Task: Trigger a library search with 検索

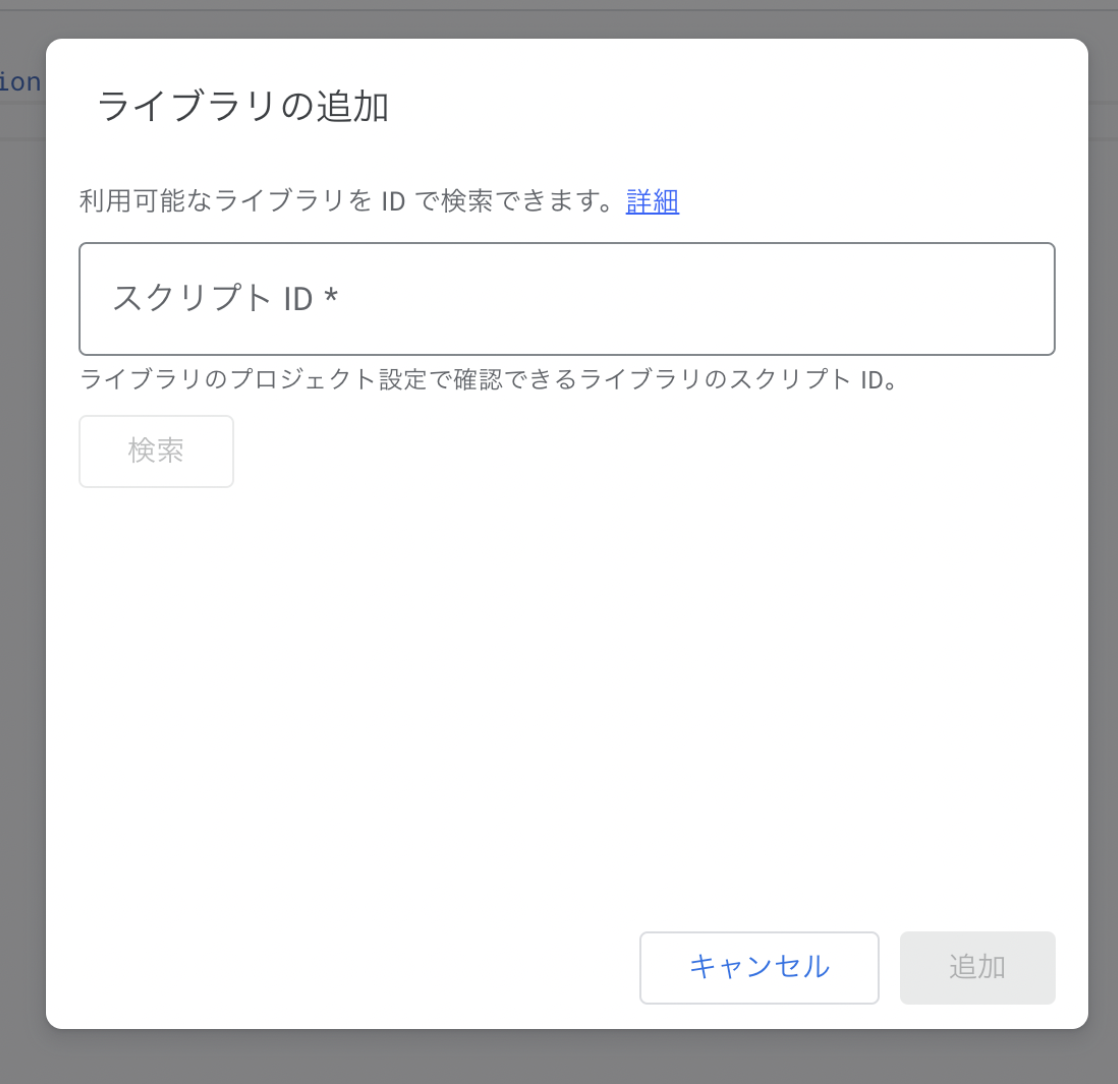Action: (155, 451)
